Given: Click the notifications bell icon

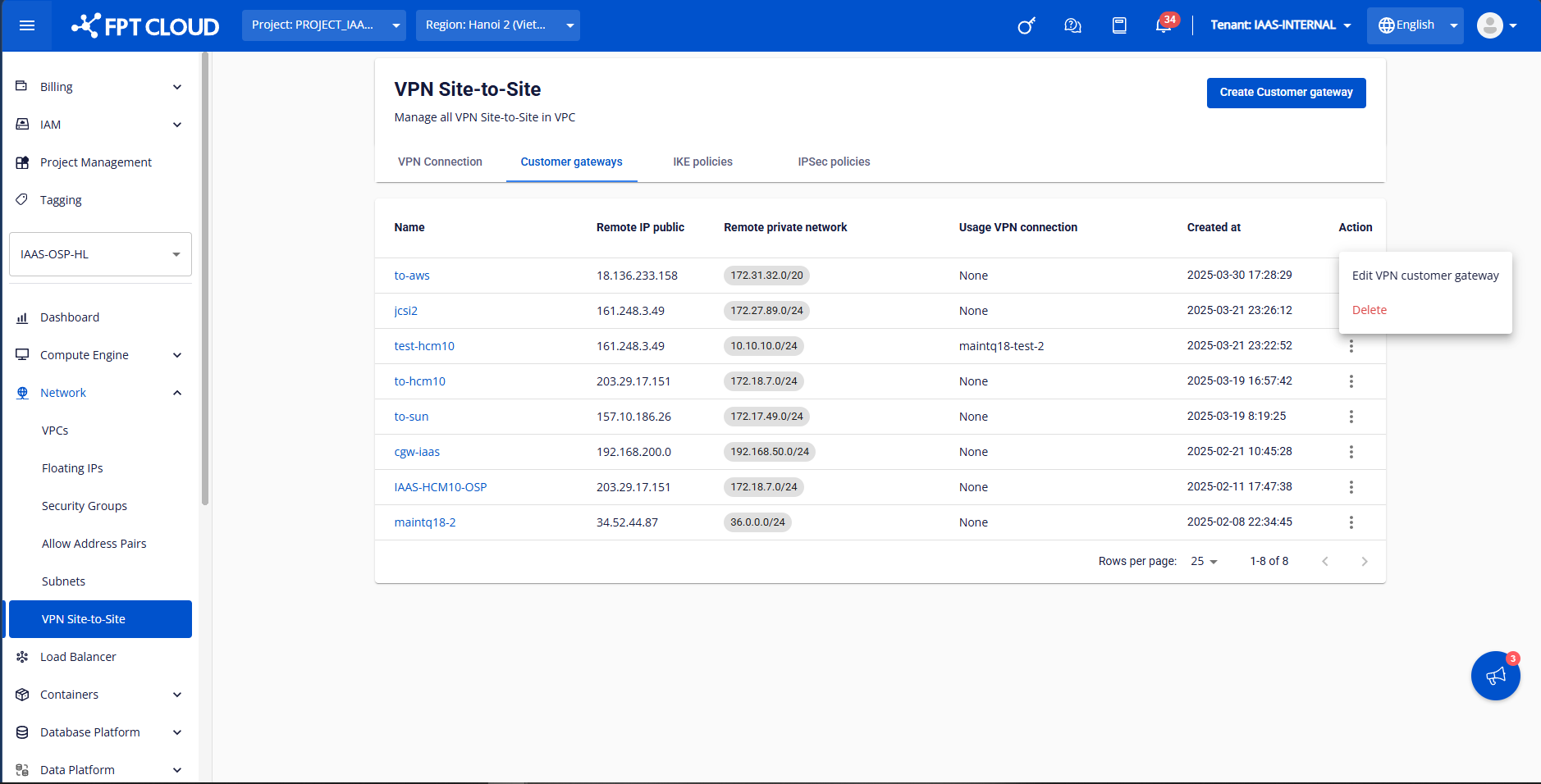Looking at the screenshot, I should click(x=1163, y=25).
